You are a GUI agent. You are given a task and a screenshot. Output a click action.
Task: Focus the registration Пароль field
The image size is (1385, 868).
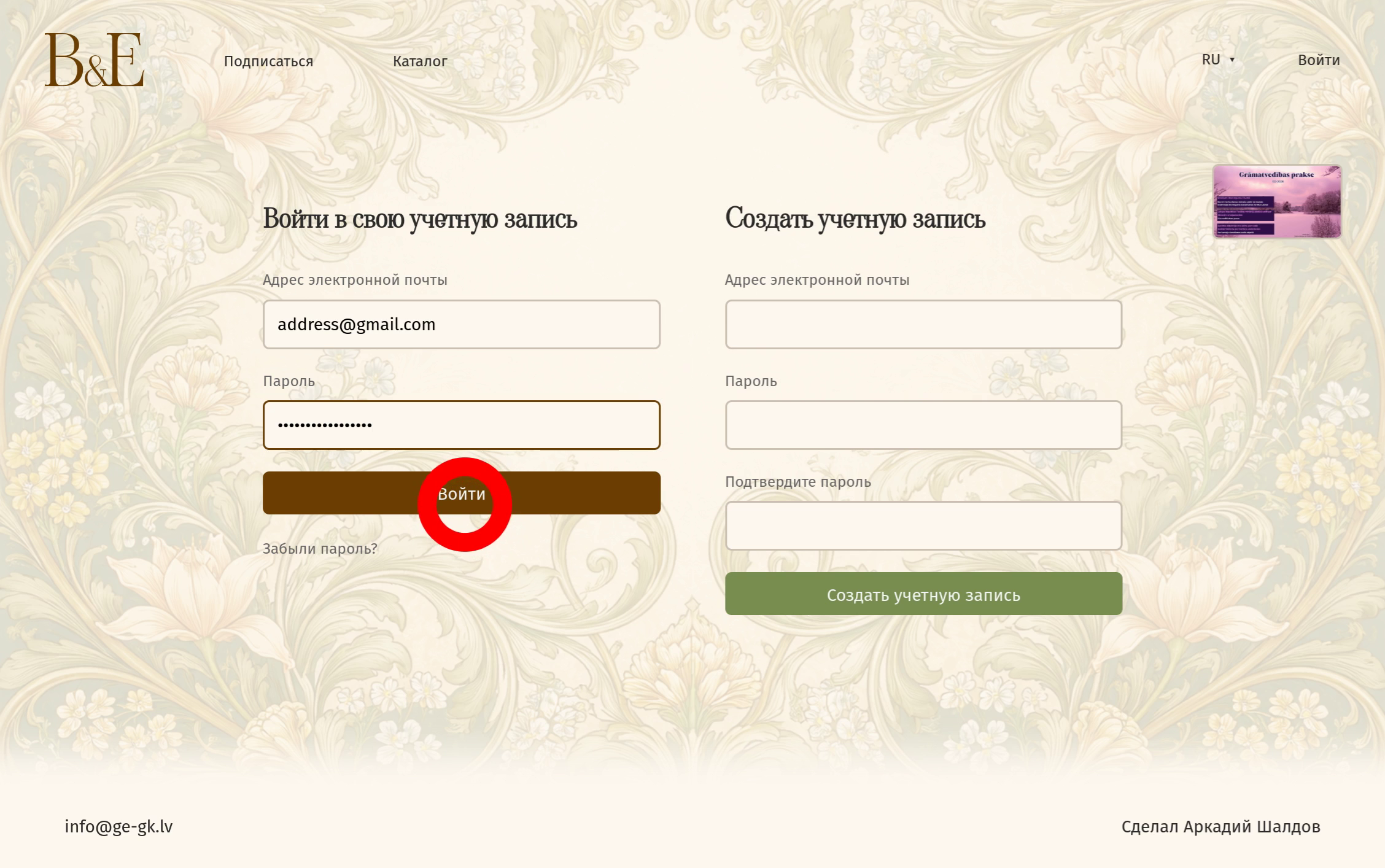[923, 425]
